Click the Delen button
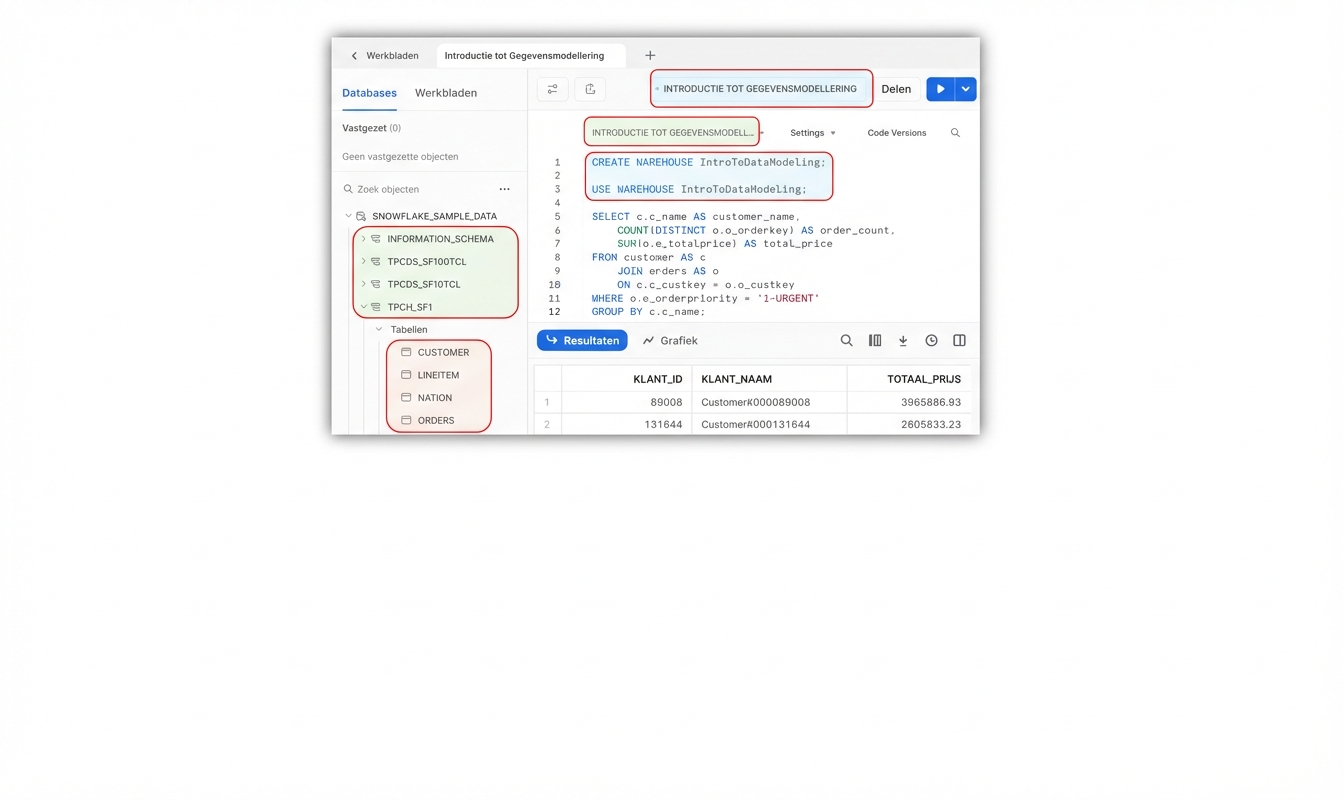 click(896, 89)
